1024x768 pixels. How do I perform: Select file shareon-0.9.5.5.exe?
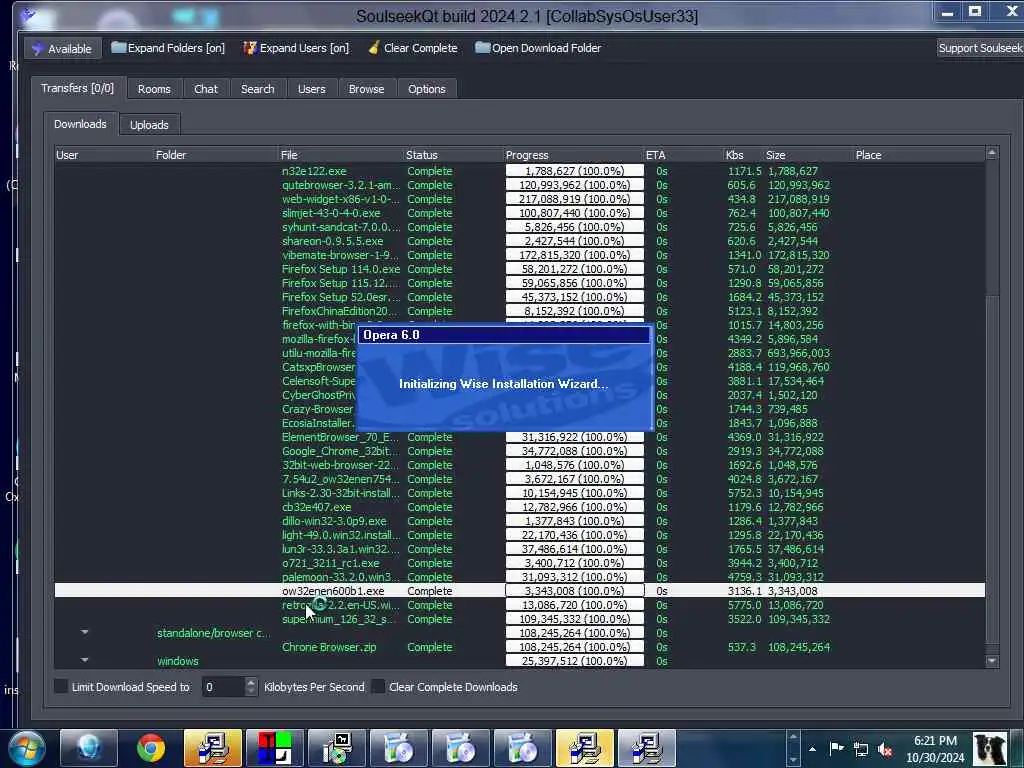pos(332,241)
